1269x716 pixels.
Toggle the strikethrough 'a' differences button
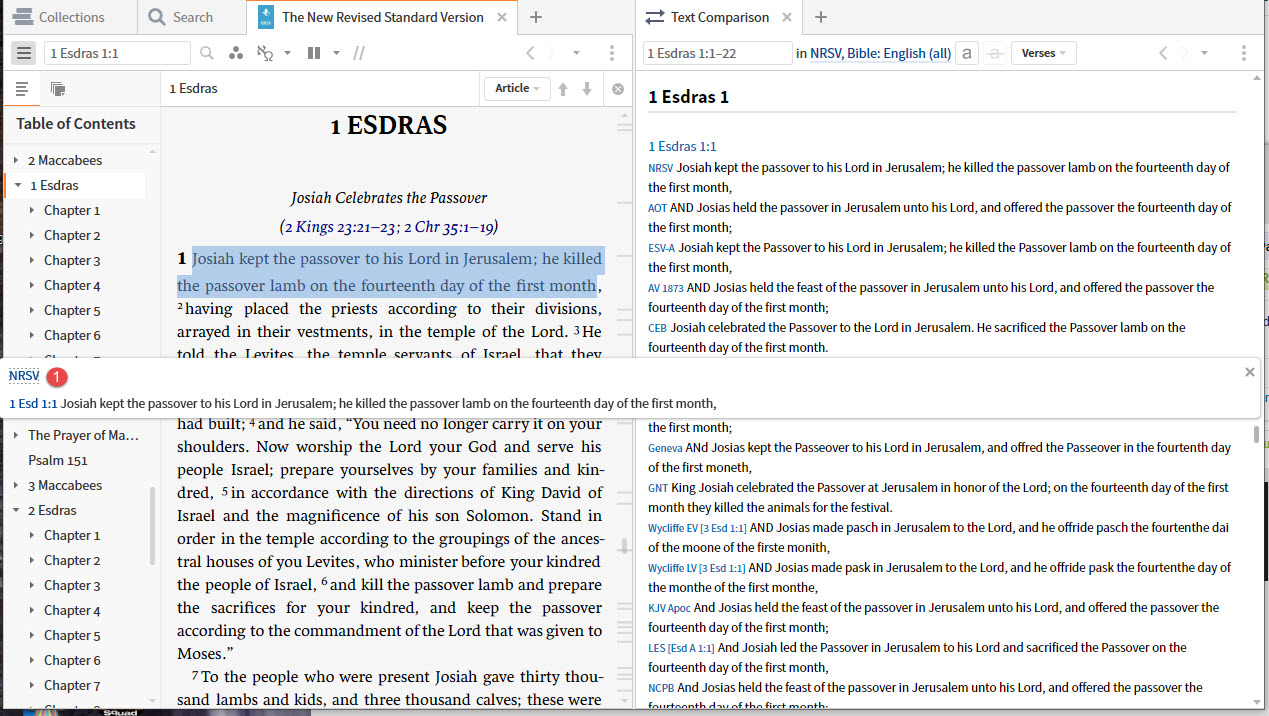tap(994, 53)
